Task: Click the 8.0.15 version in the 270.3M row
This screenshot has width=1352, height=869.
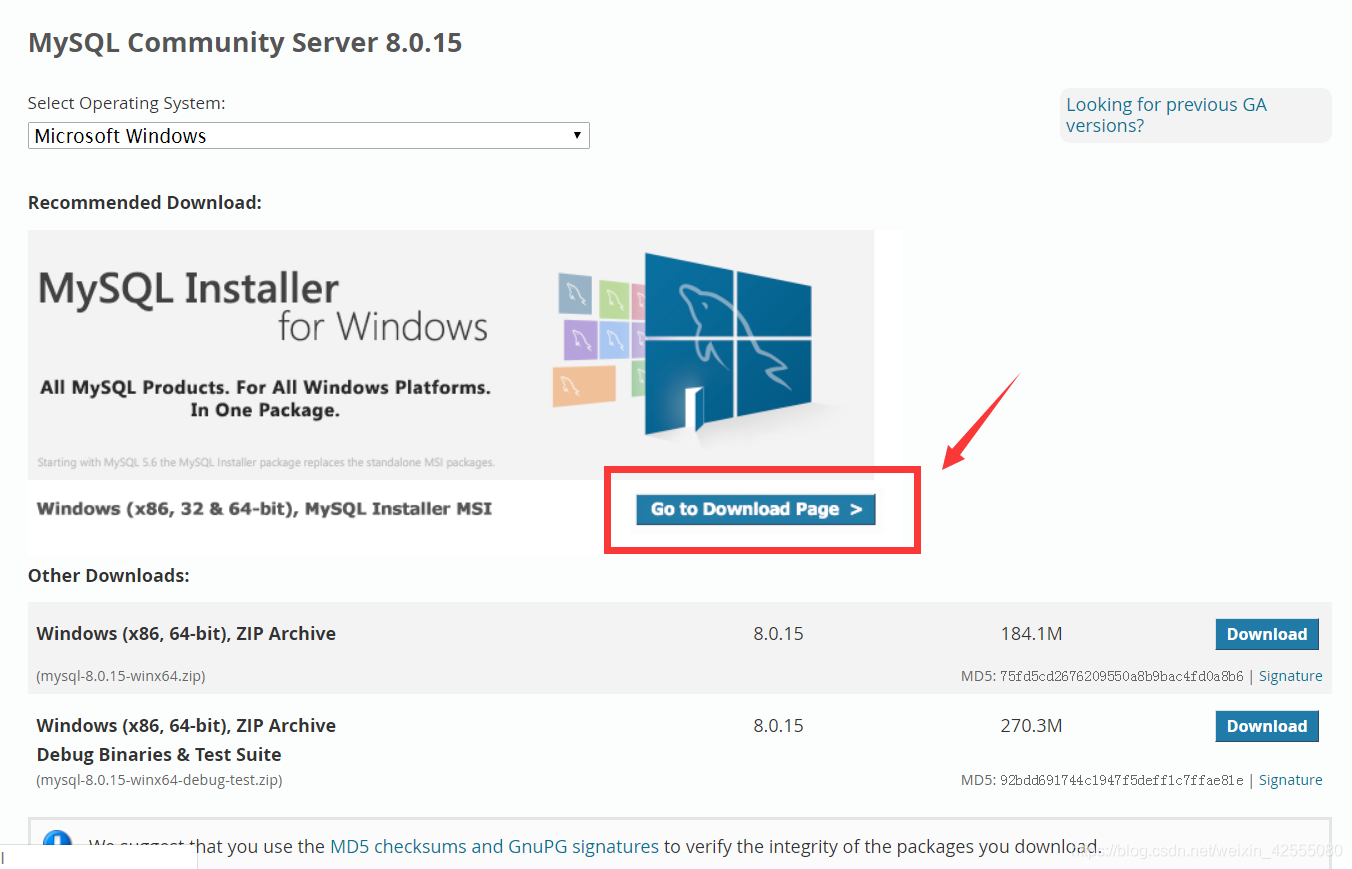Action: click(778, 726)
